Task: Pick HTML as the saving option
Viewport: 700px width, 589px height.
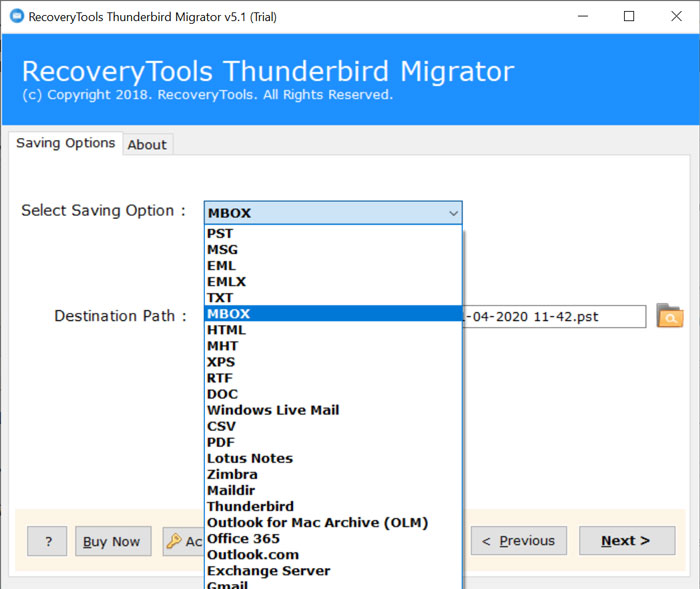Action: pyautogui.click(x=333, y=330)
